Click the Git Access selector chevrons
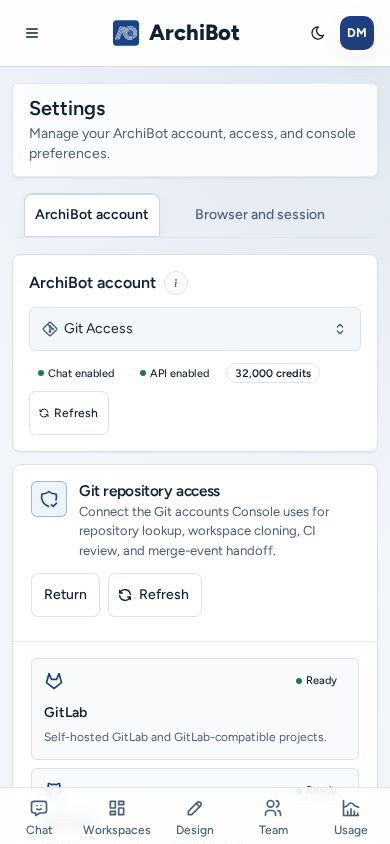390x844 pixels. (340, 329)
